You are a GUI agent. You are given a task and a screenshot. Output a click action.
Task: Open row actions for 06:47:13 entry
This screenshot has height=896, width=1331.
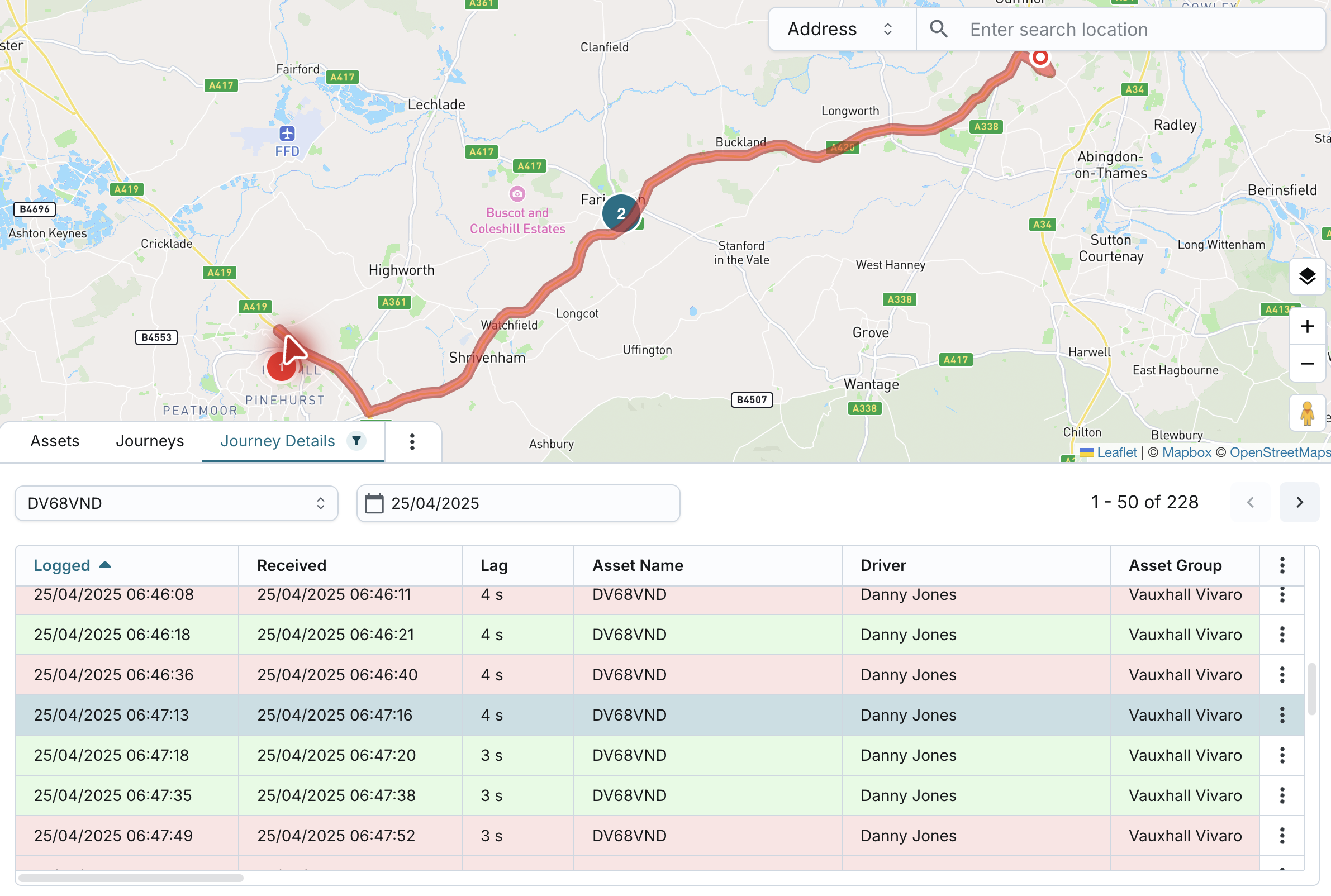[x=1282, y=715]
